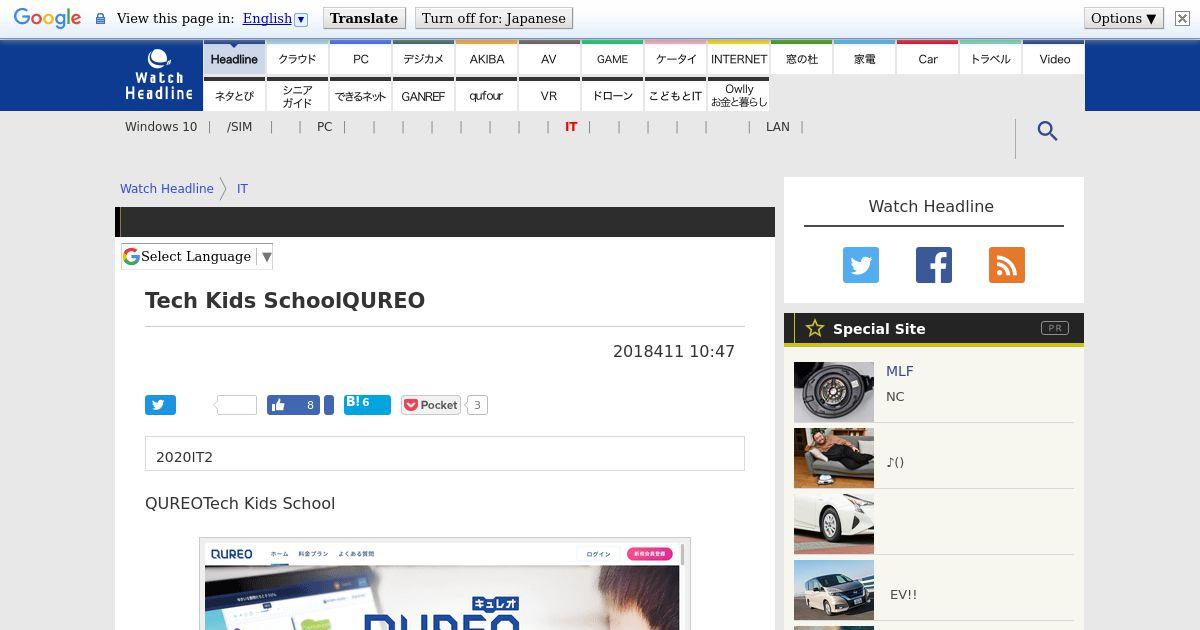
Task: Select the GAME tab
Action: [x=612, y=58]
